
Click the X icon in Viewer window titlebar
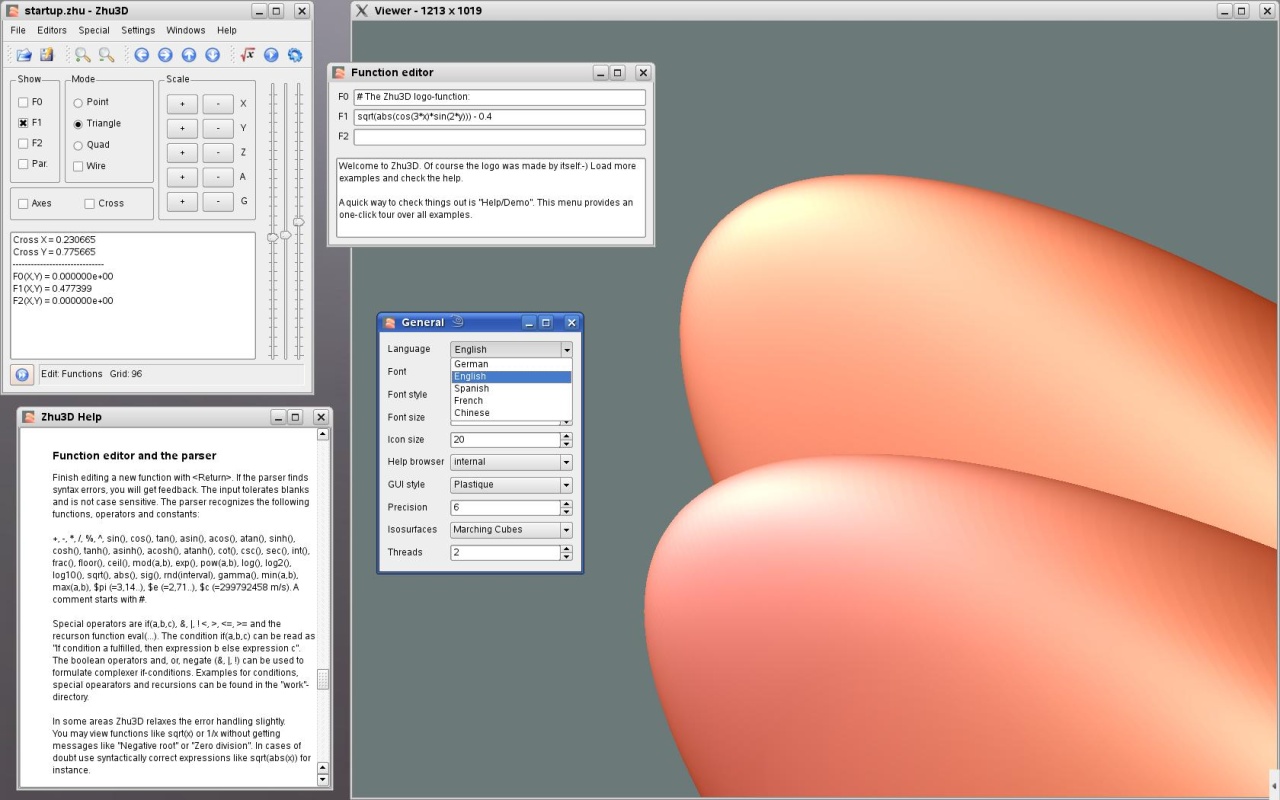pos(362,11)
